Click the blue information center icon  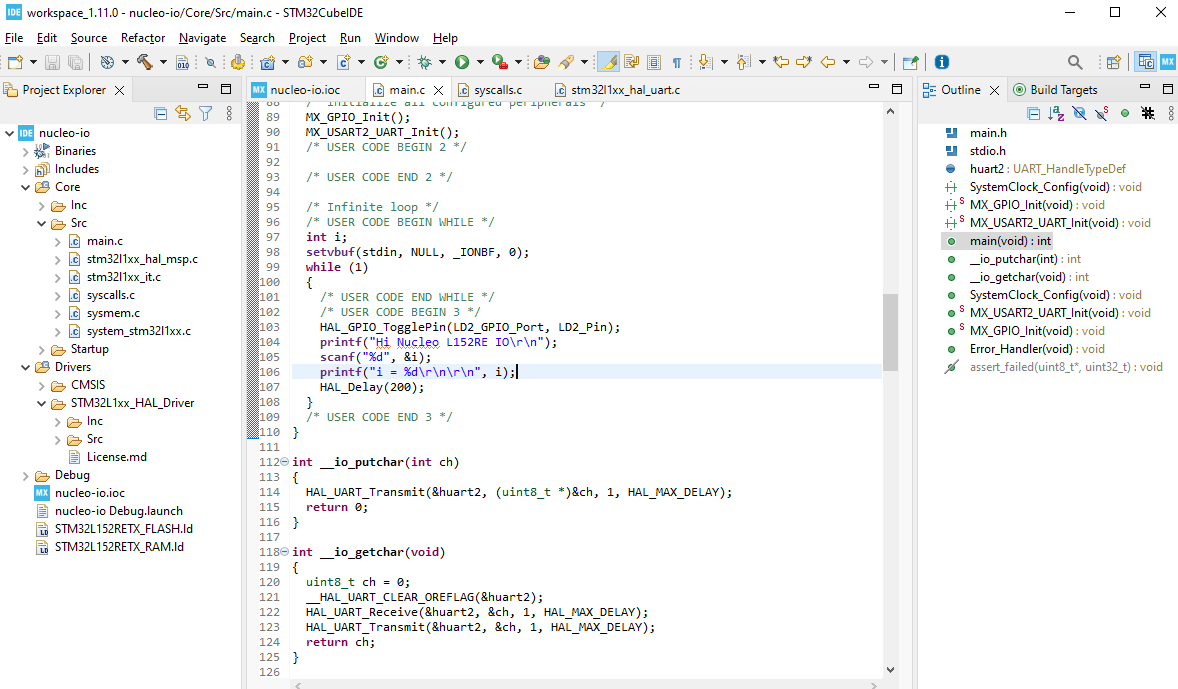[941, 62]
